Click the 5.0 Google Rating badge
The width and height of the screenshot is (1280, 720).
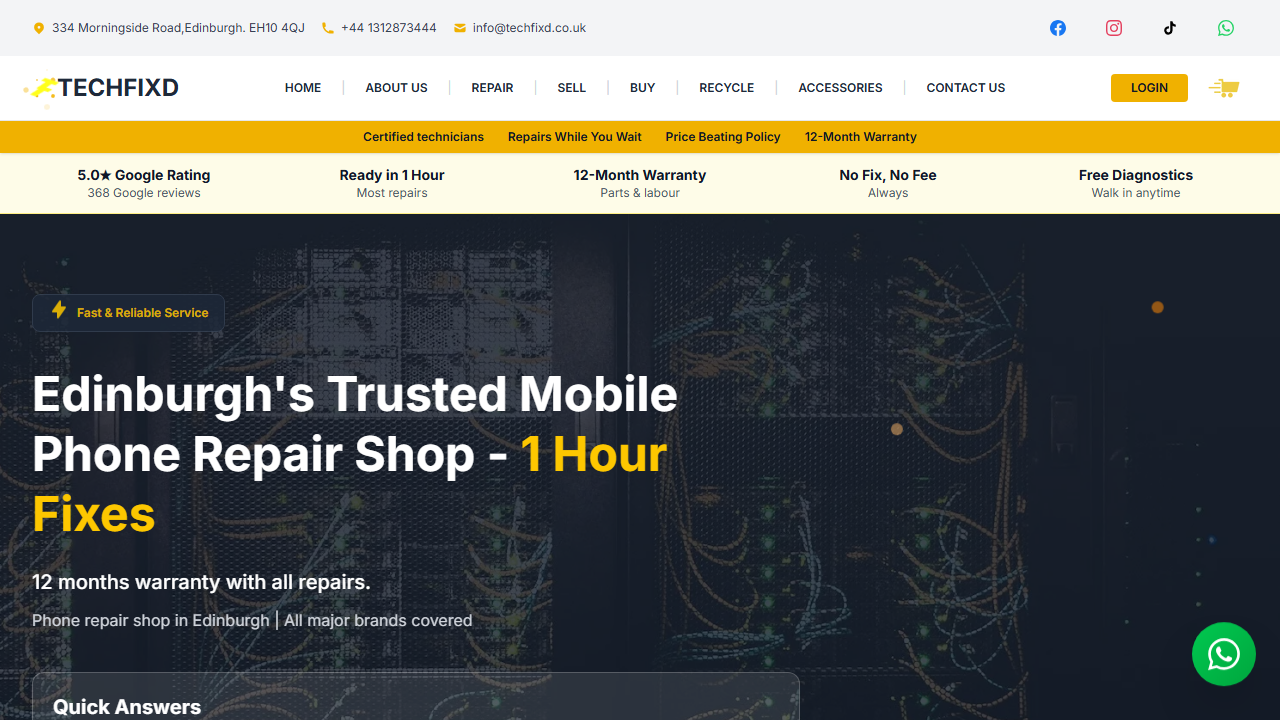[144, 183]
